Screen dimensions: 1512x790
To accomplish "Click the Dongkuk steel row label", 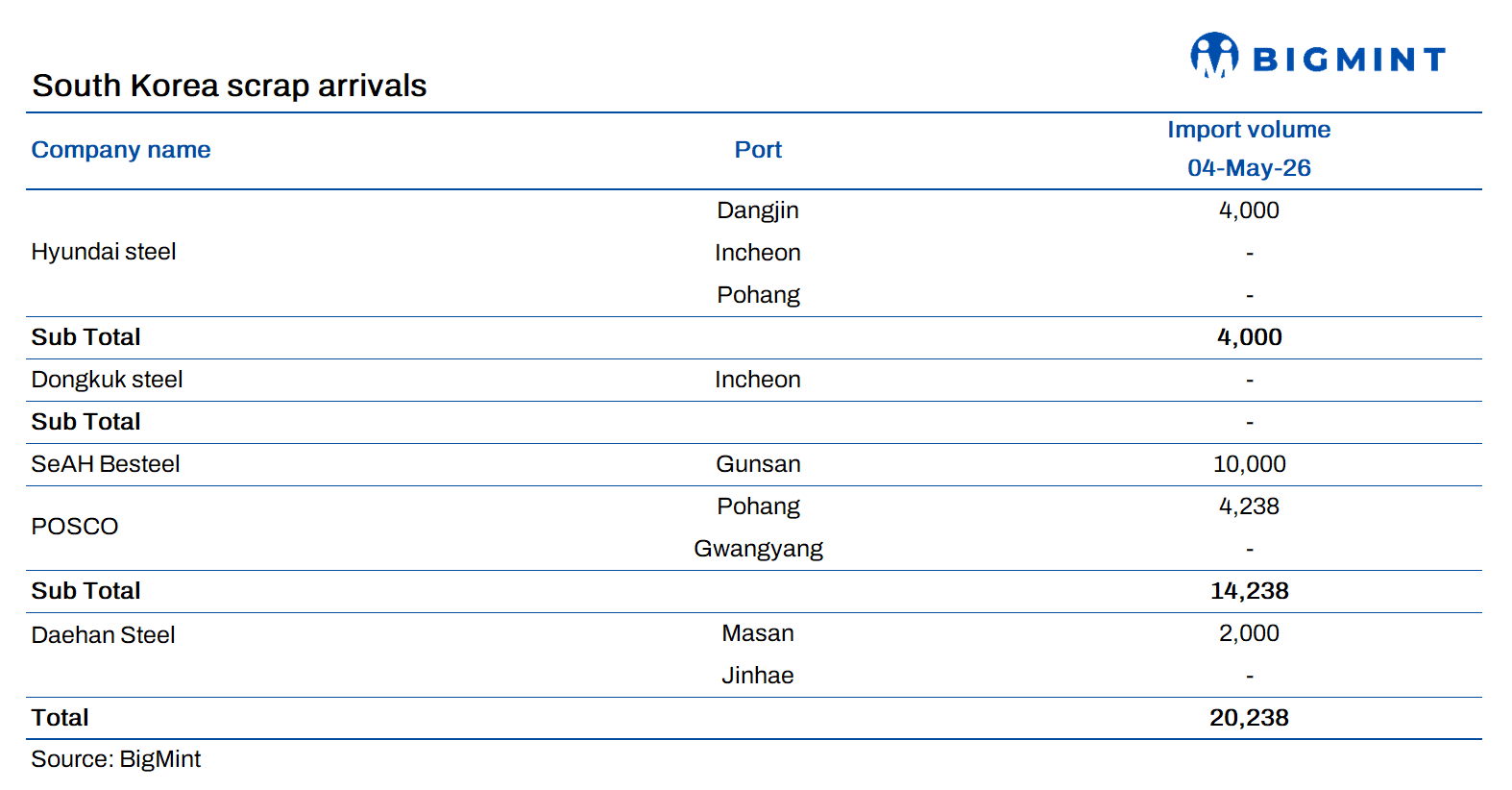I will [107, 380].
